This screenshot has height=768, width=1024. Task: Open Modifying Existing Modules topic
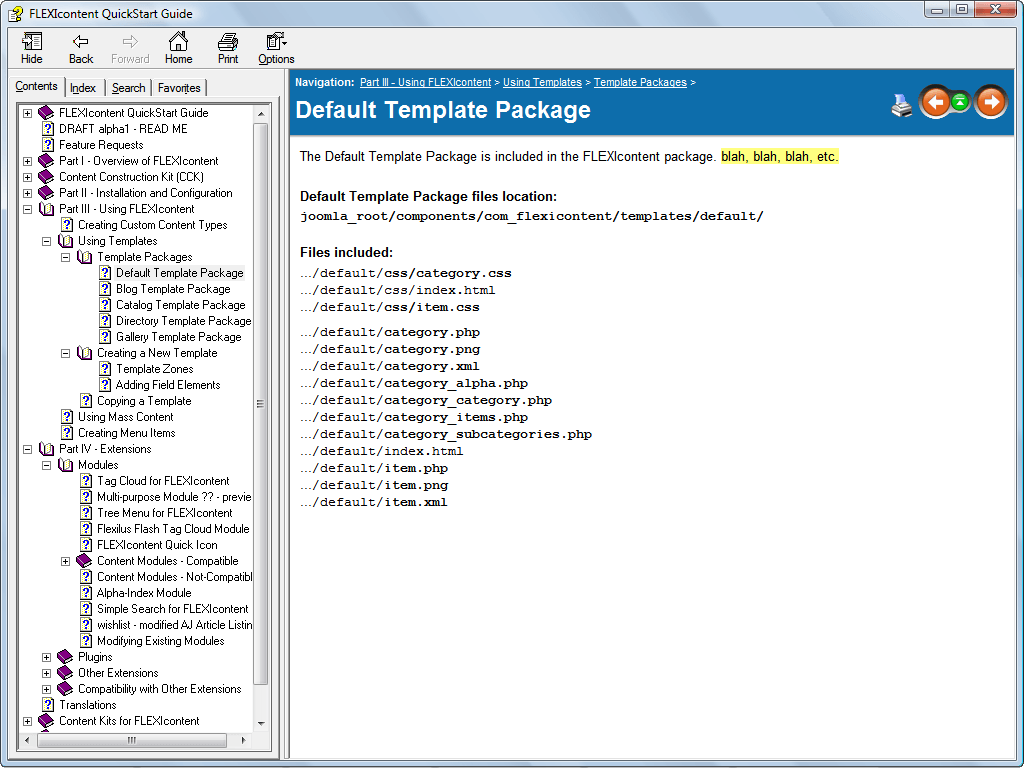tap(161, 641)
